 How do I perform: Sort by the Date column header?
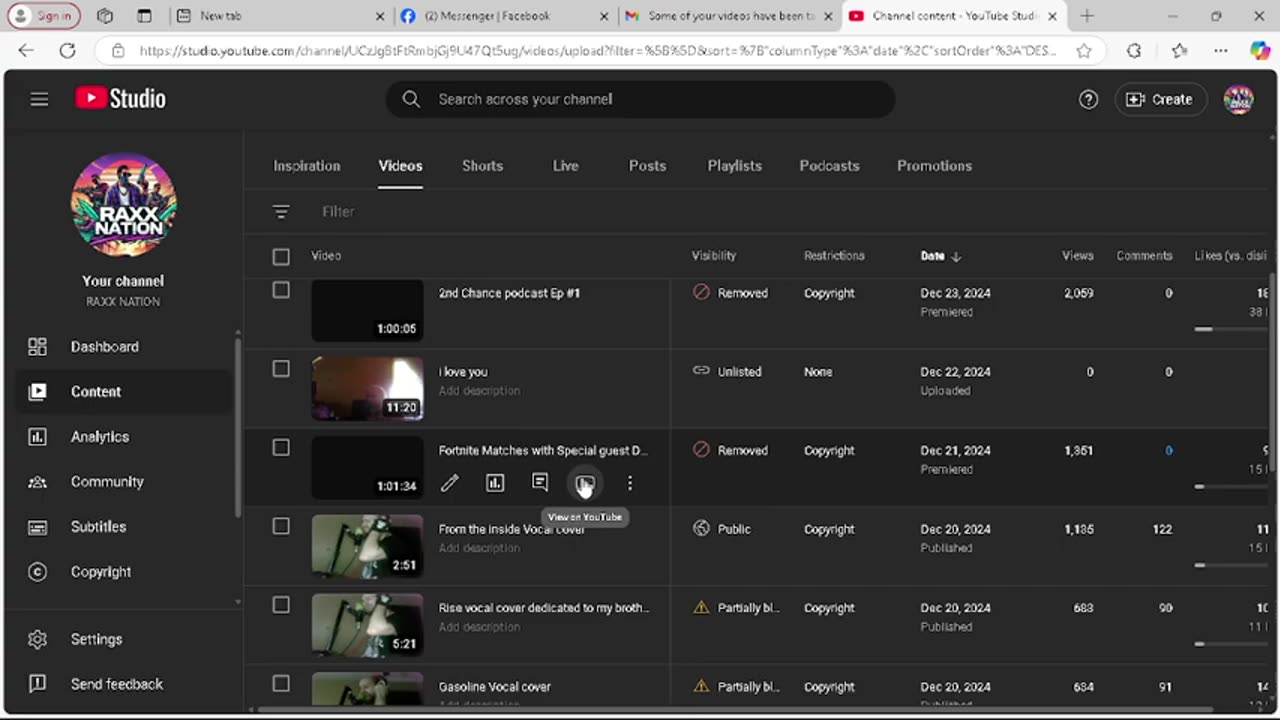[940, 256]
